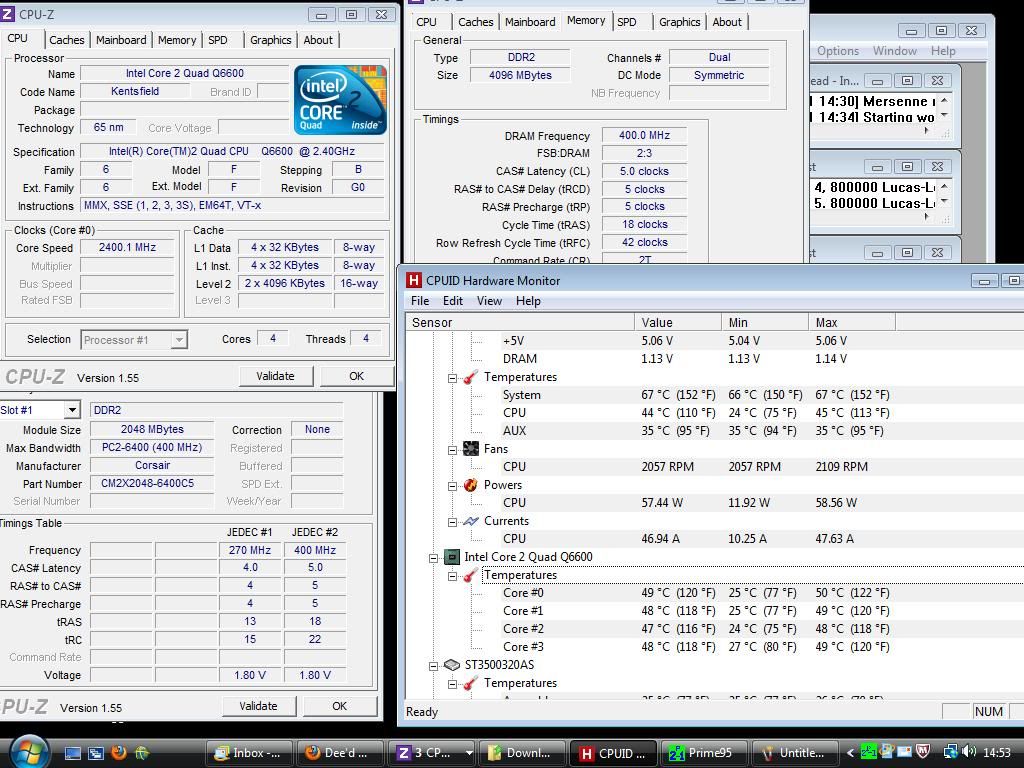Screen dimensions: 1024x768
Task: Click the Sensor column header
Action: click(x=520, y=323)
